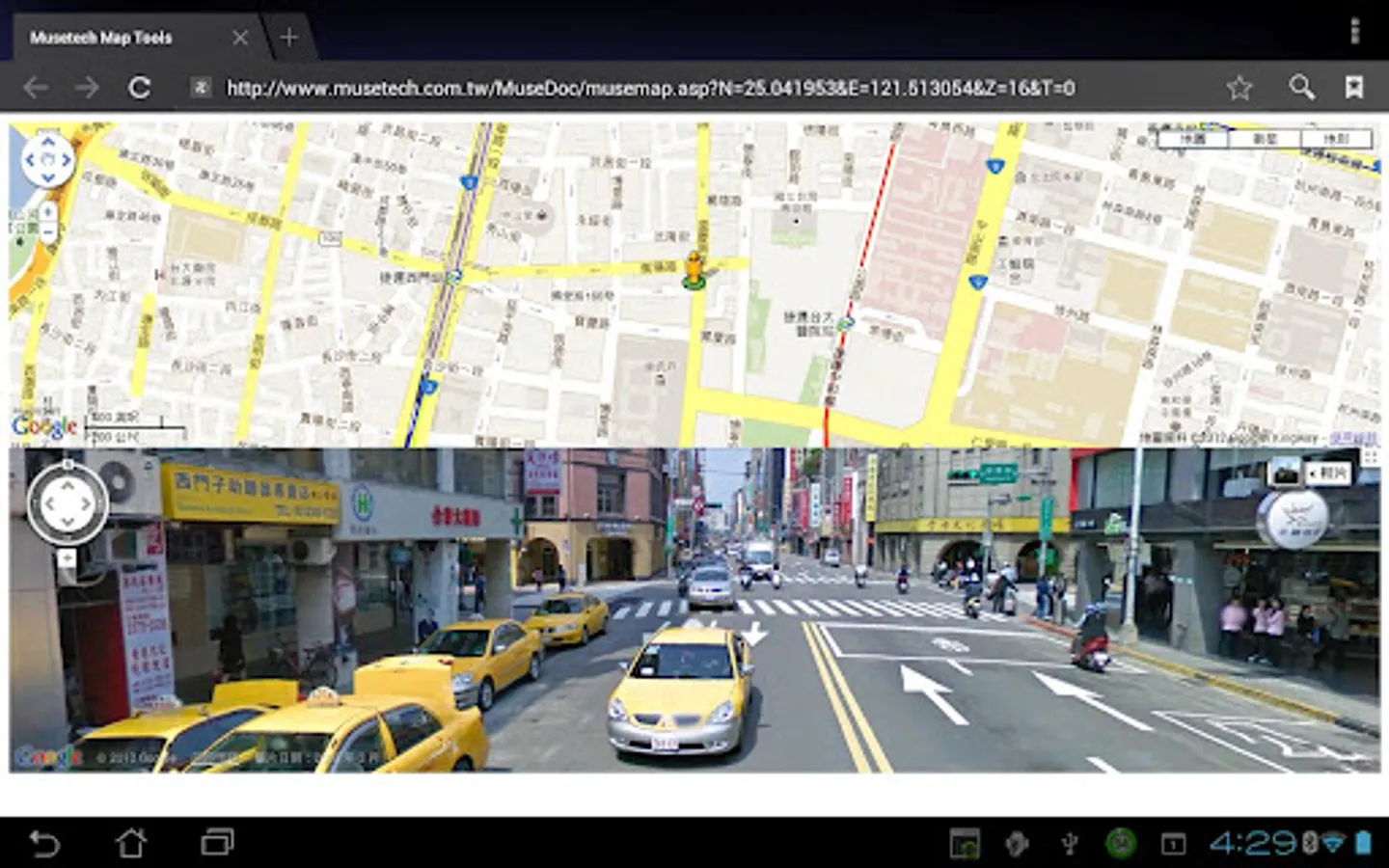
Task: Rotate street view using compass control
Action: (68, 502)
